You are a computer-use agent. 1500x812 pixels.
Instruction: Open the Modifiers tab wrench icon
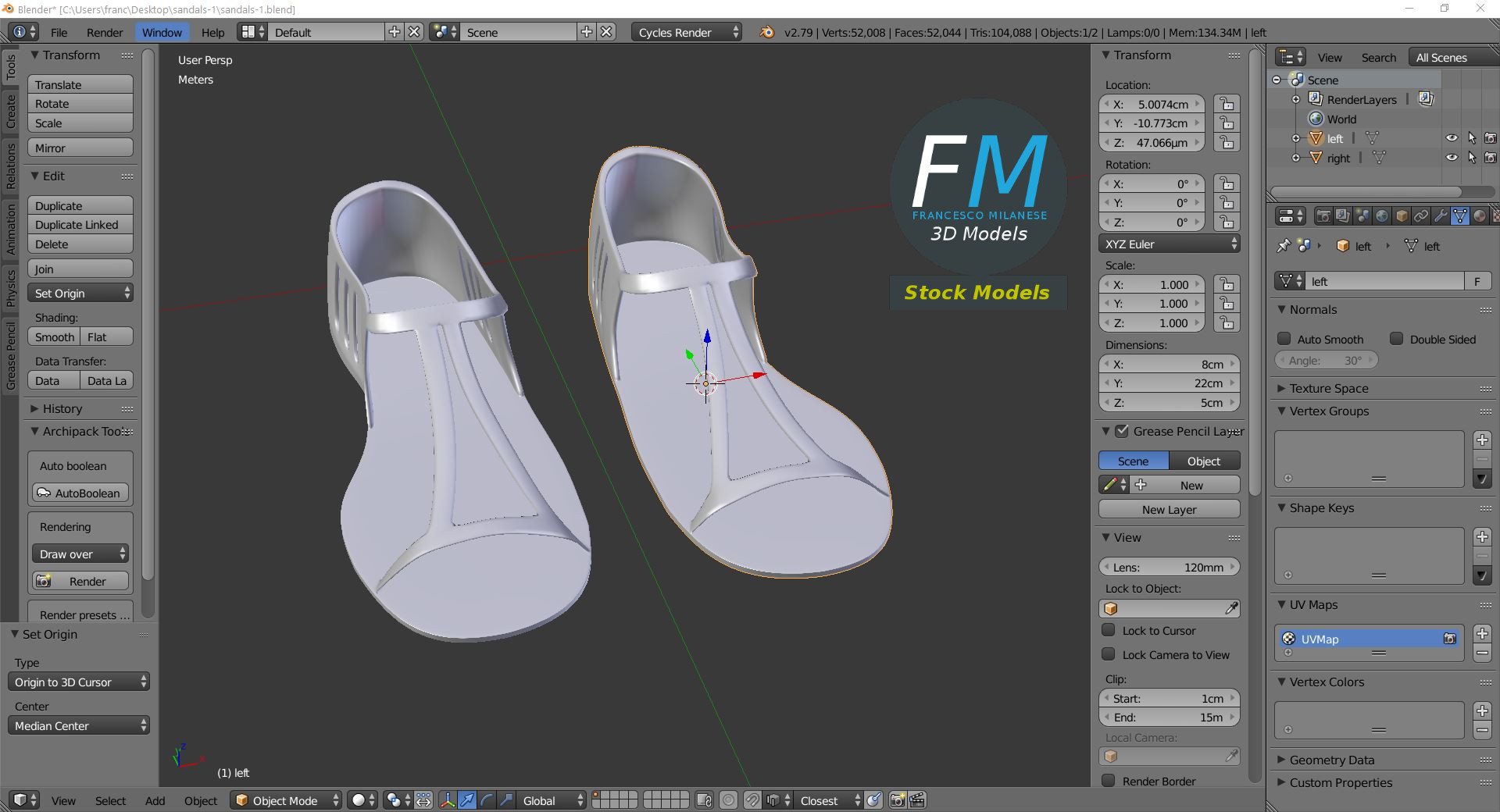(1441, 216)
